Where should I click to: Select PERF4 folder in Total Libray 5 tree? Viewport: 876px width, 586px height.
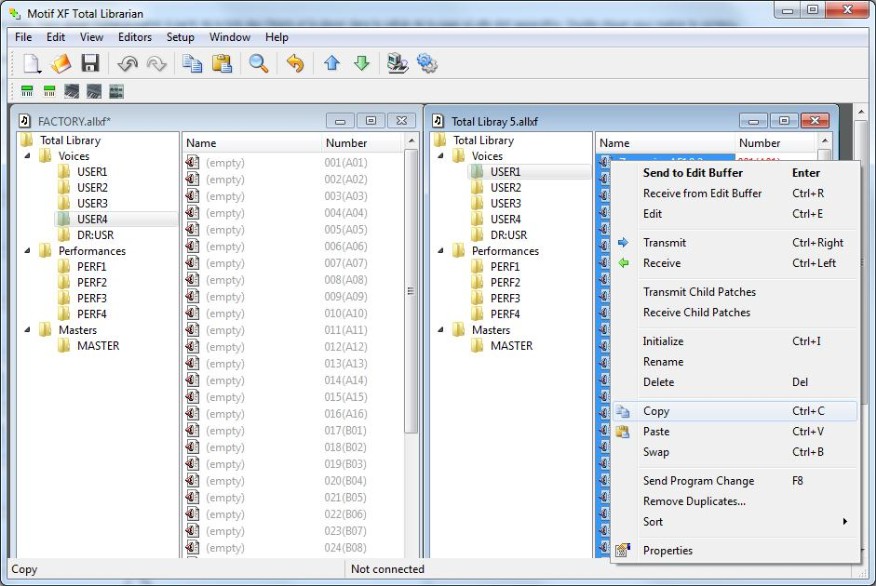click(x=505, y=314)
